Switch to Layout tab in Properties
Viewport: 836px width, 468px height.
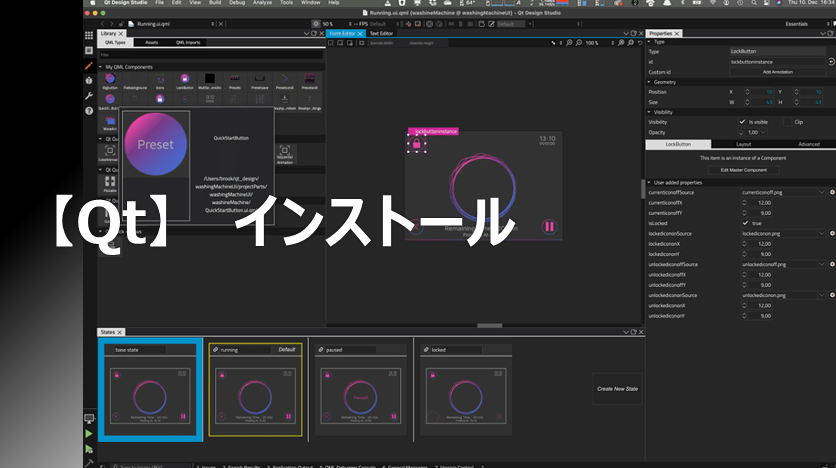tap(743, 144)
